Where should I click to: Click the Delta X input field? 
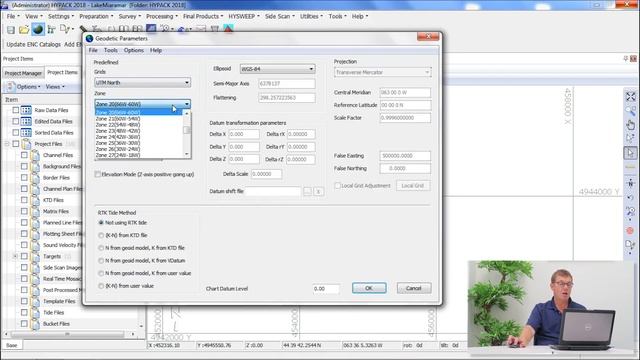pyautogui.click(x=244, y=134)
